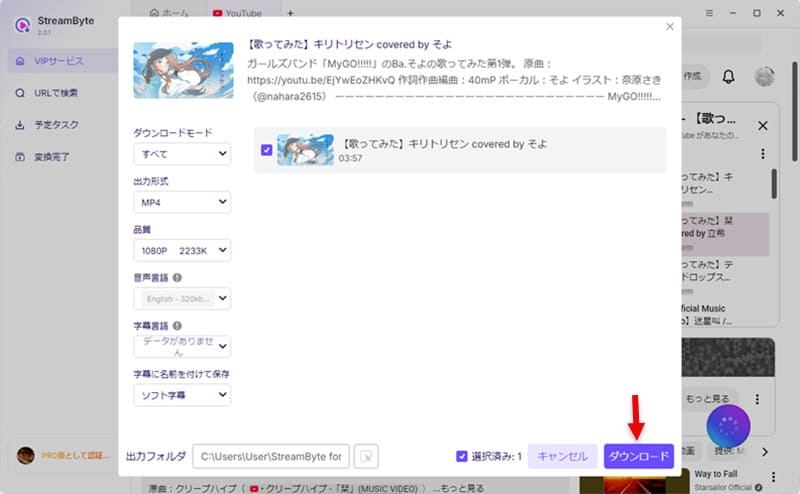Screen dimensions: 800x494
Task: Click the 03:57 duration text
Action: [x=350, y=159]
